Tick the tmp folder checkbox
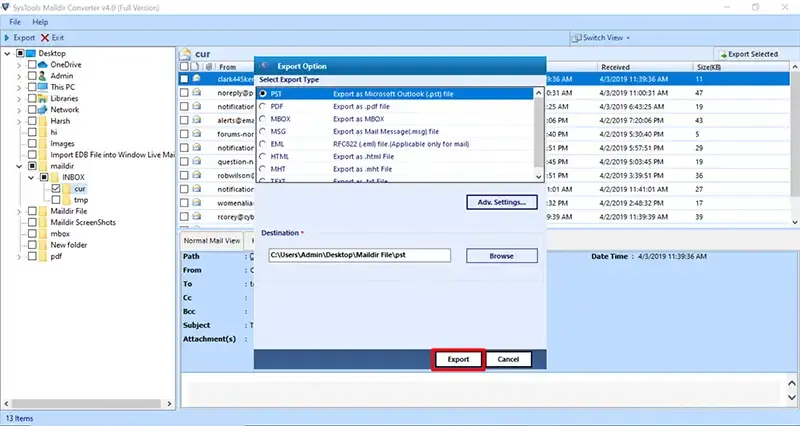The width and height of the screenshot is (800, 426). pyautogui.click(x=56, y=200)
